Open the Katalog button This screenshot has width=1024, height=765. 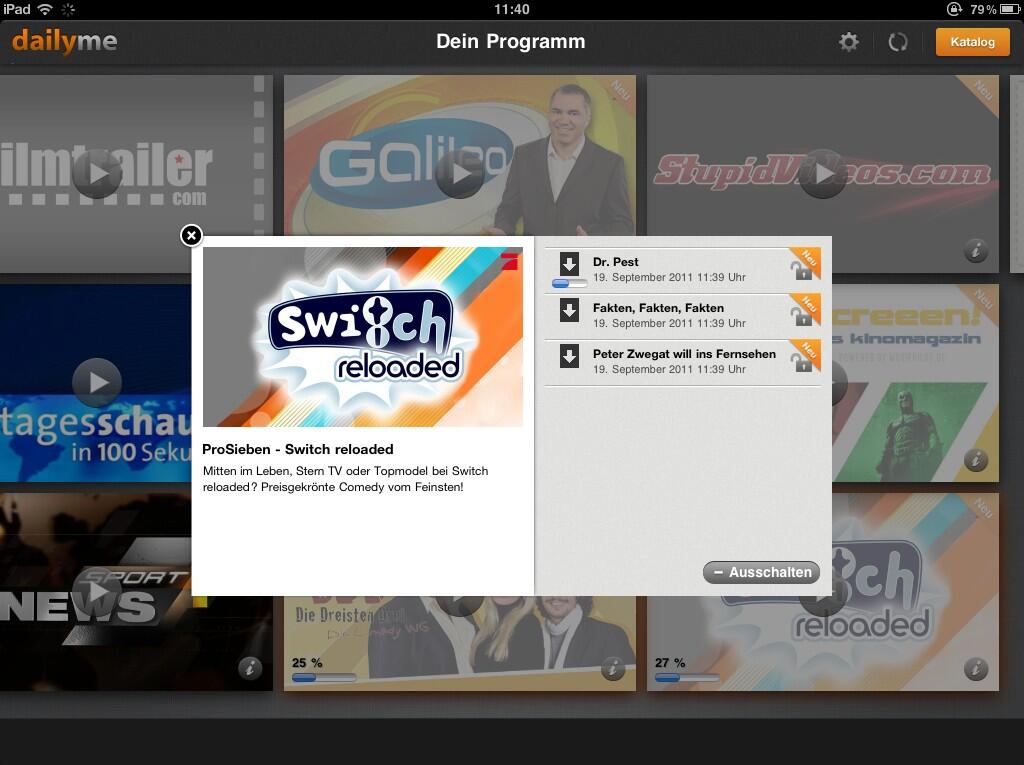coord(972,42)
